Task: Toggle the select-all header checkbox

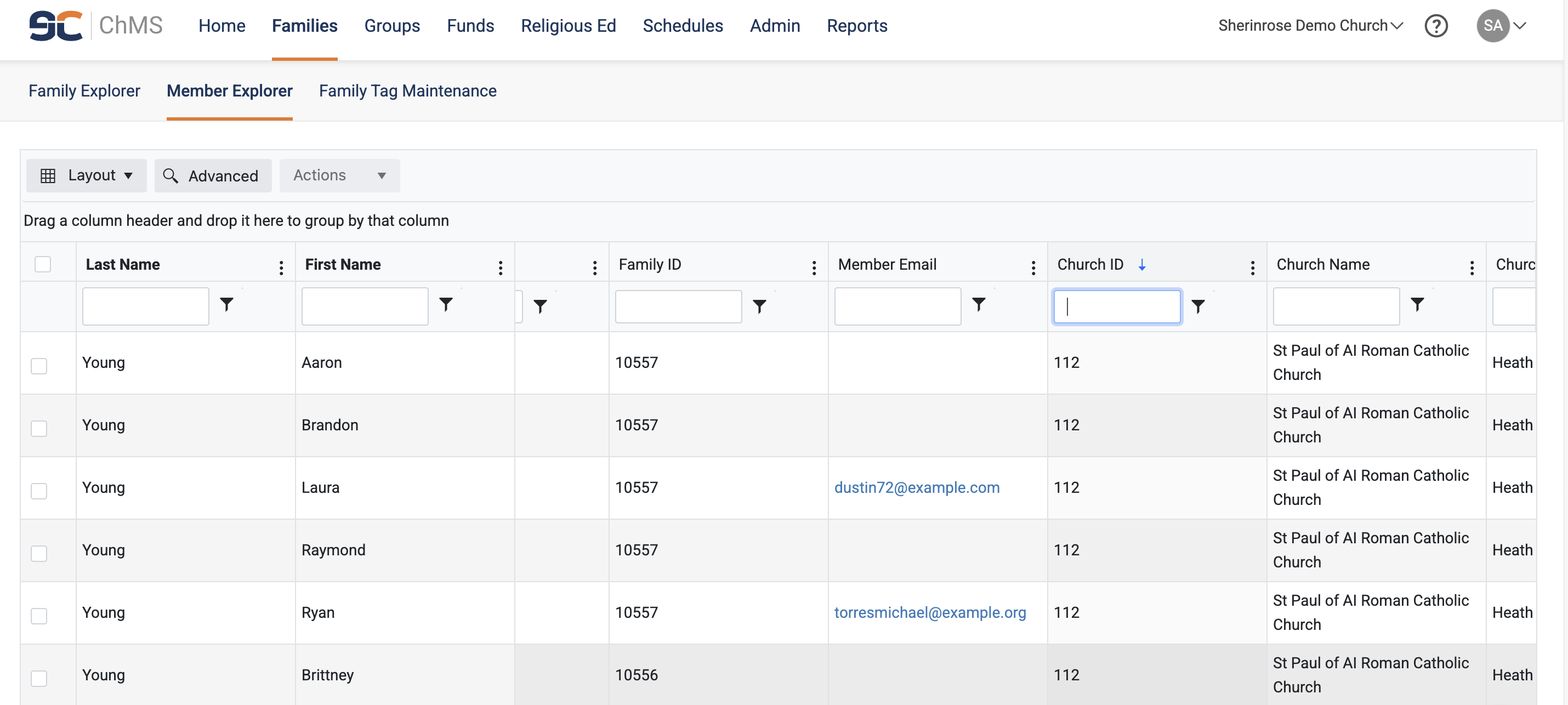Action: [43, 264]
